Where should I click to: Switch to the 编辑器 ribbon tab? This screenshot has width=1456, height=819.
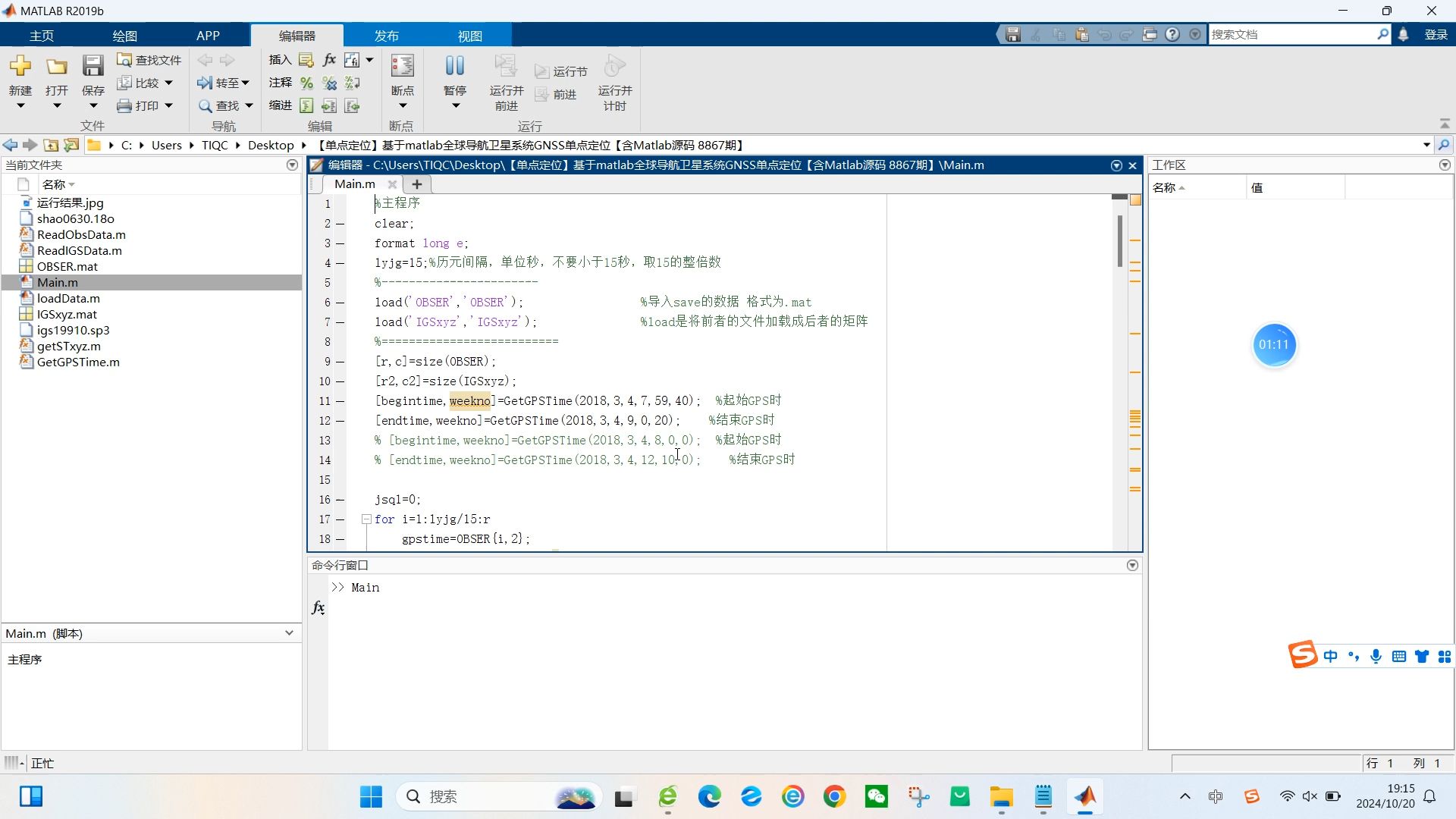point(297,35)
